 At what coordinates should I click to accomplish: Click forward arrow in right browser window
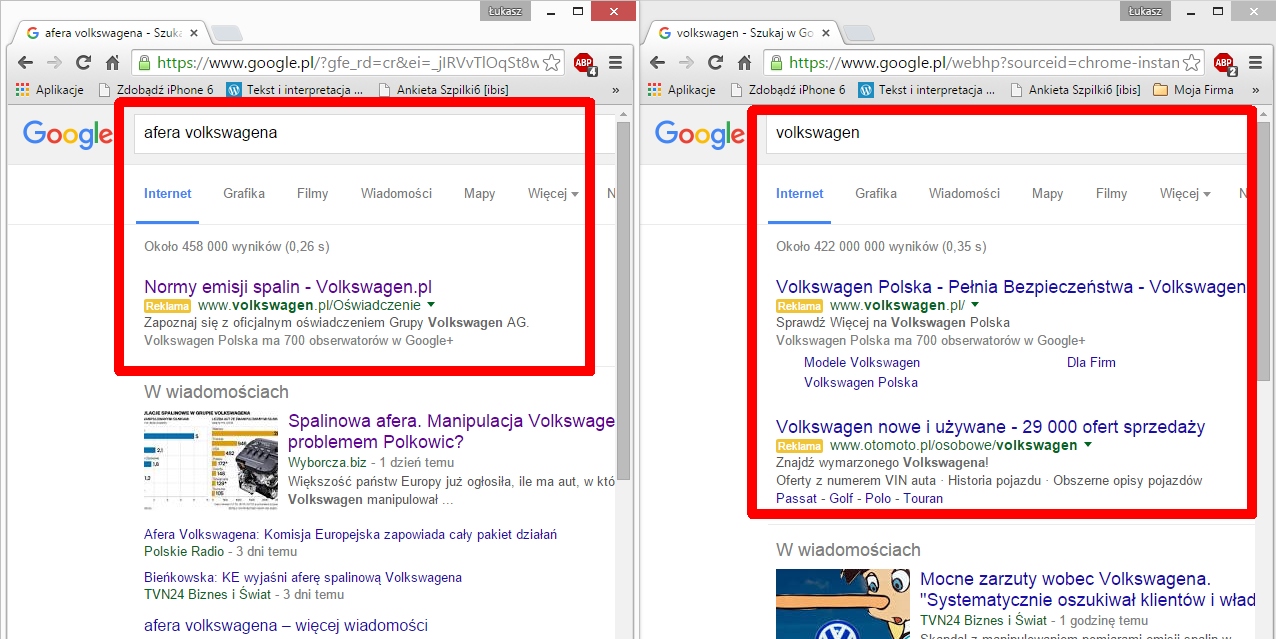point(686,62)
